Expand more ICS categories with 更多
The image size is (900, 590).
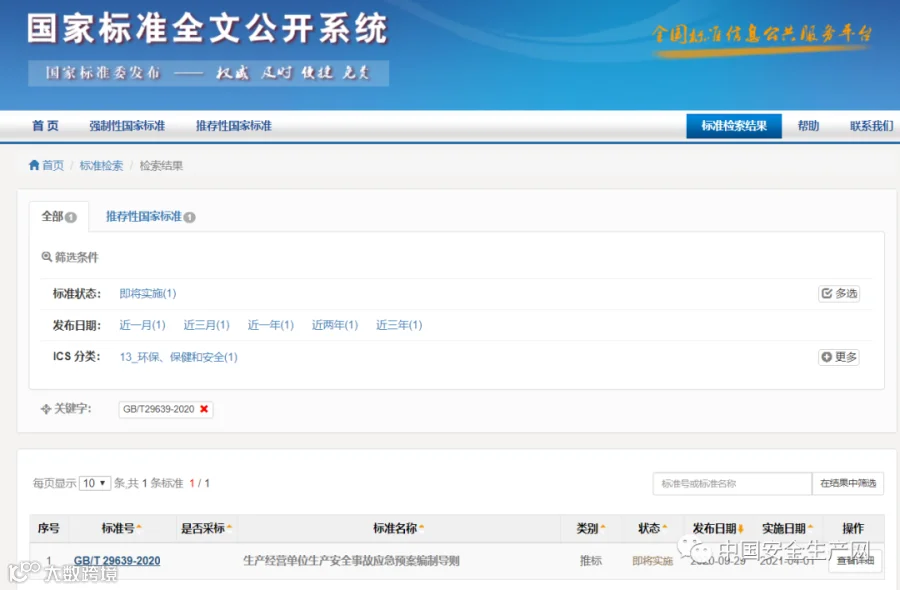(x=839, y=357)
